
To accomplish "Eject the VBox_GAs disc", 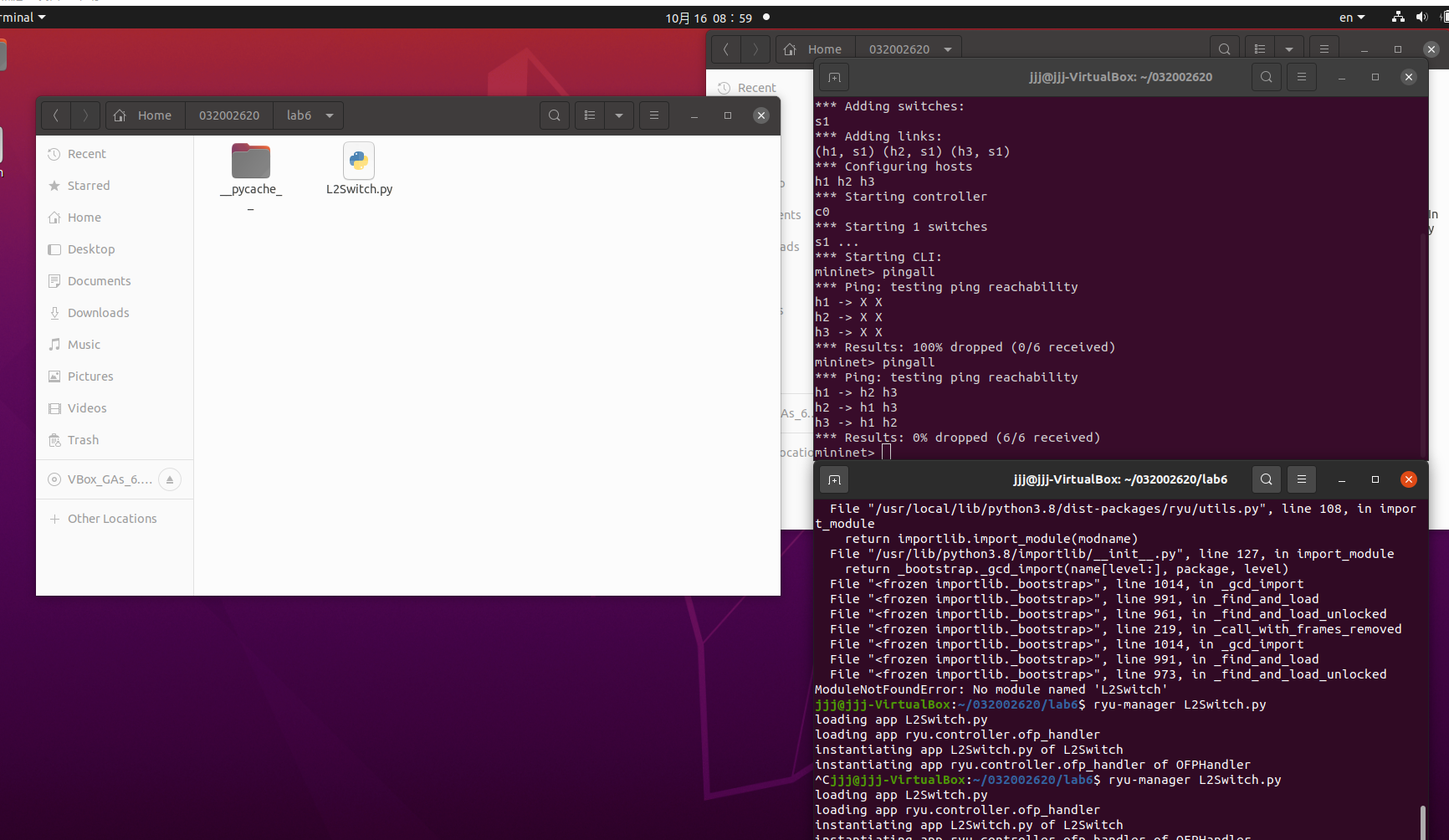I will click(170, 479).
